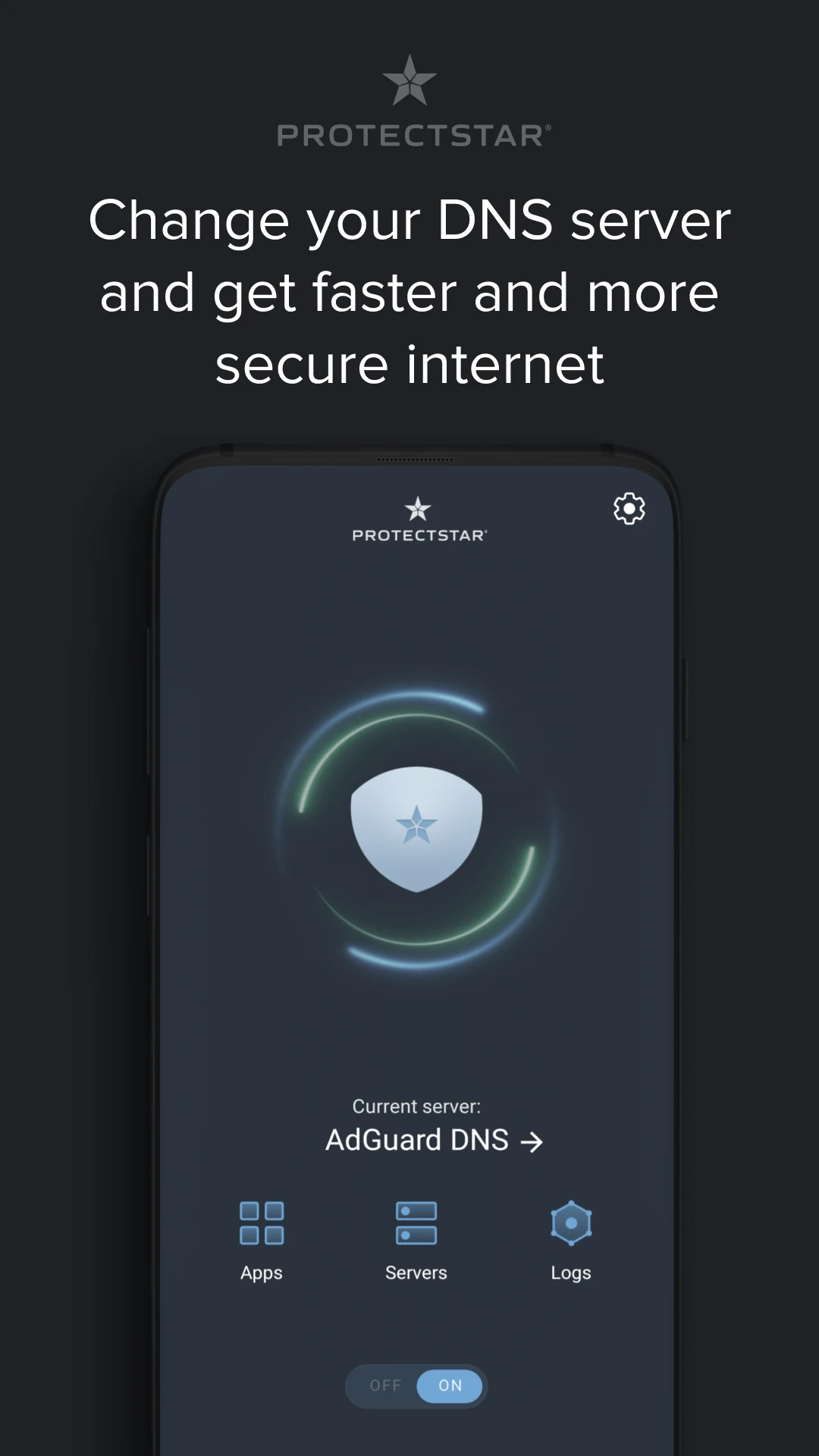Click the glowing ring around the shield
Image resolution: width=819 pixels, height=1456 pixels.
pos(416,829)
